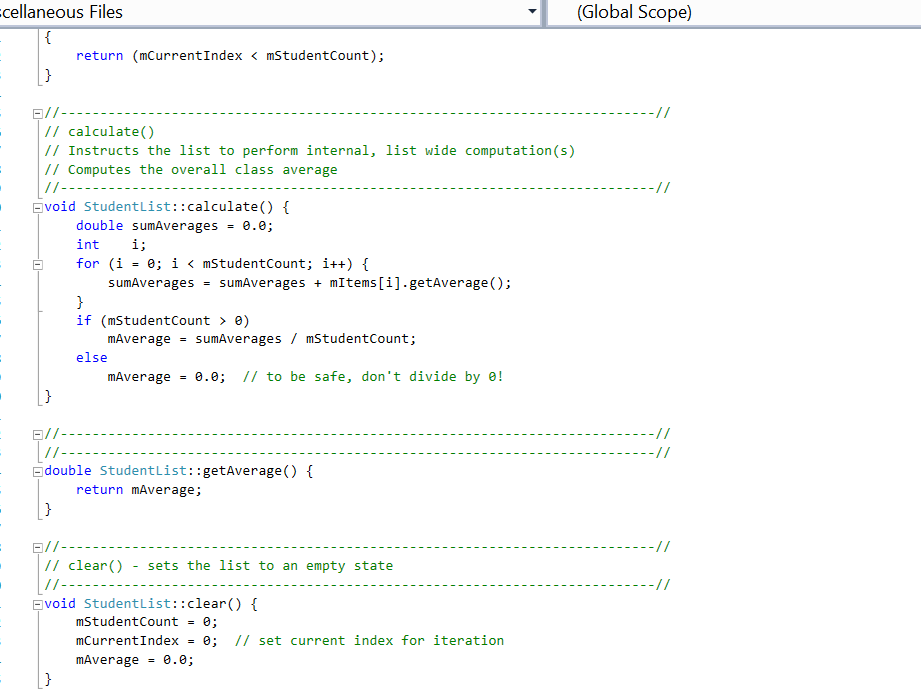Image resolution: width=921 pixels, height=693 pixels.
Task: Click the '// calculate()' comment
Action: [x=99, y=132]
